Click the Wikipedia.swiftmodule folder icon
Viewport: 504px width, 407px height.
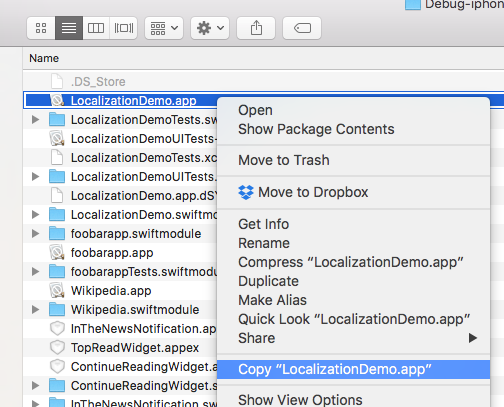[57, 310]
